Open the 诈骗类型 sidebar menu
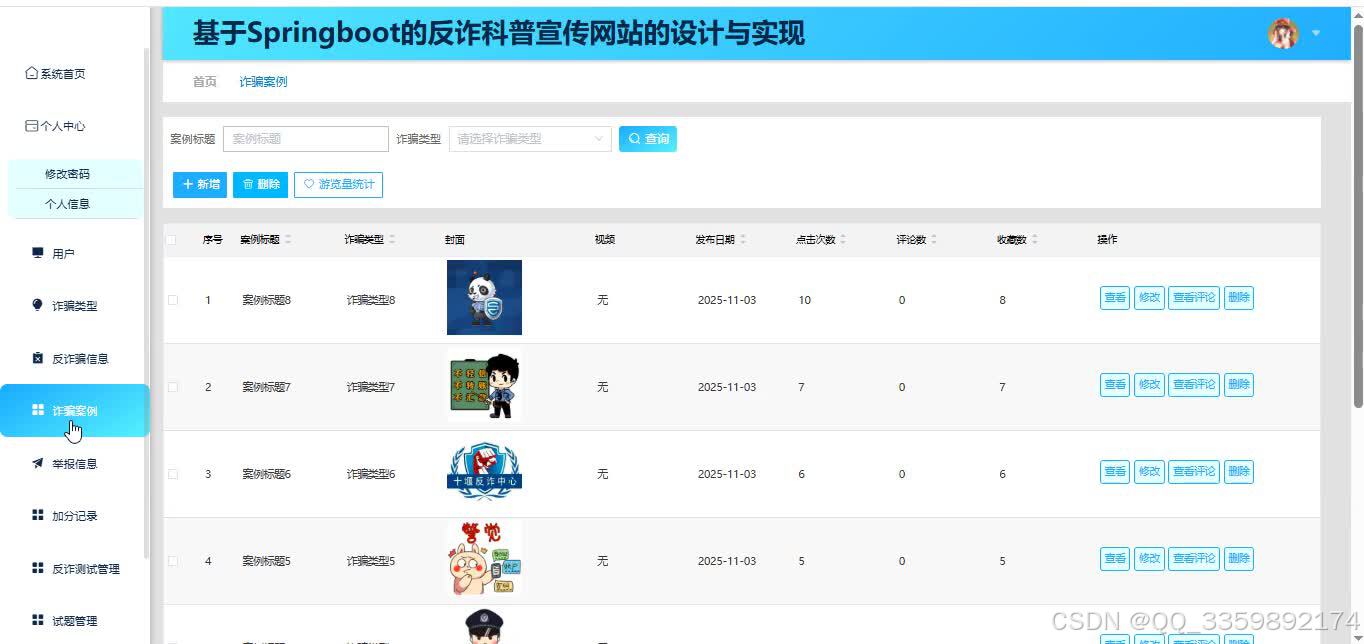The height and width of the screenshot is (644, 1364). 74,306
